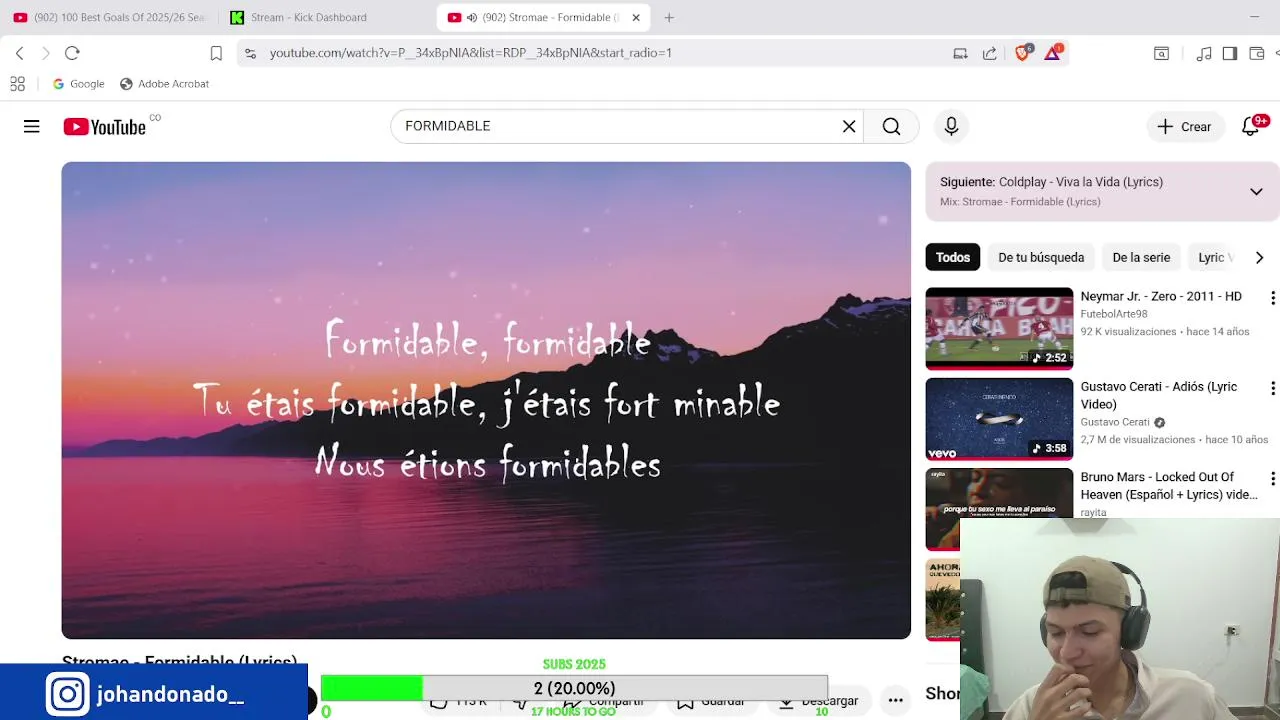
Task: Open the Google bookmark
Action: (x=78, y=84)
